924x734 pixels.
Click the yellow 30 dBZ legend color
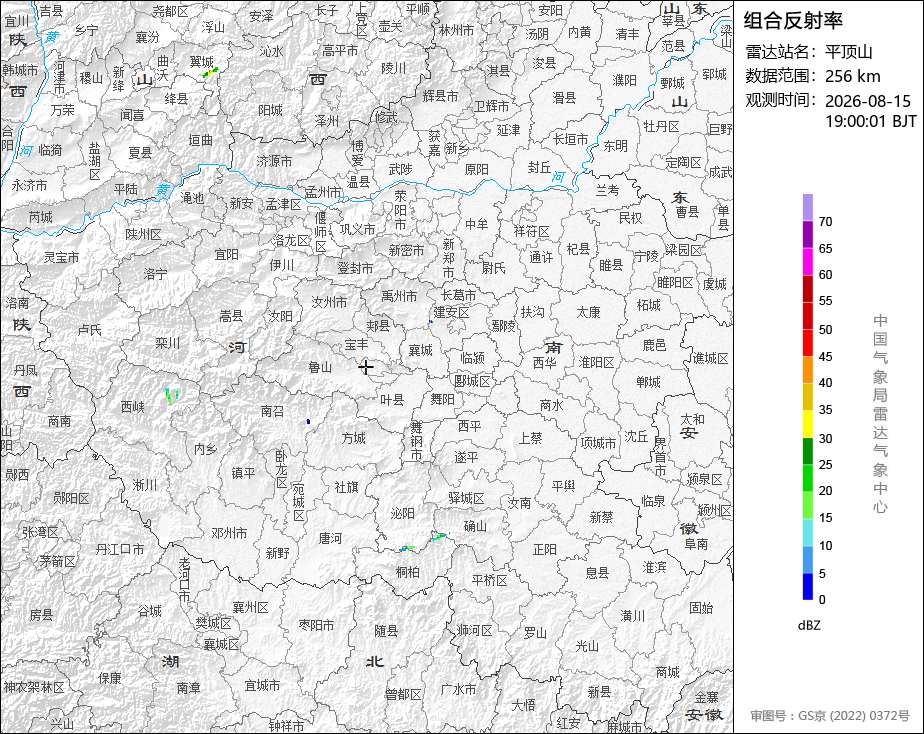pyautogui.click(x=807, y=424)
